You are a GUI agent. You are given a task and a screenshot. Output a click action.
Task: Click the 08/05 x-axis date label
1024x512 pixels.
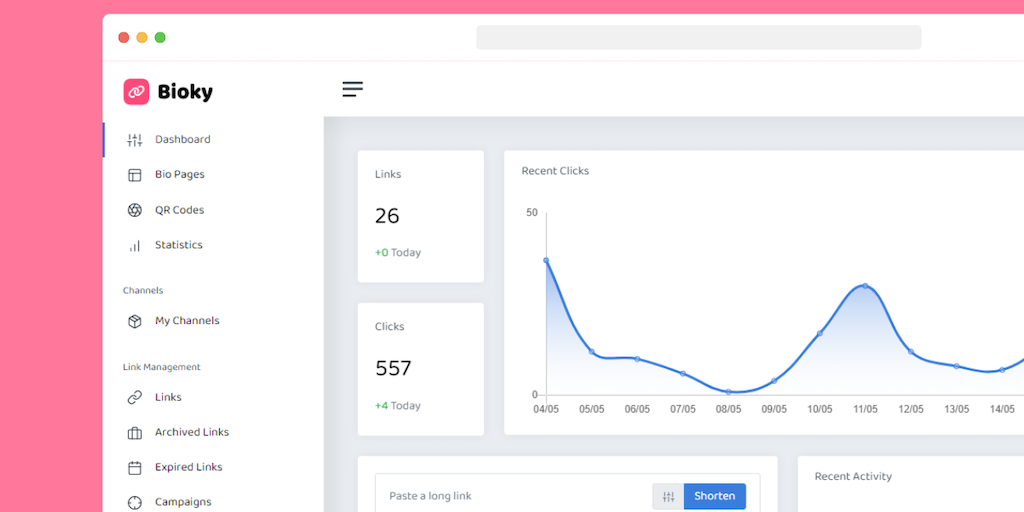(728, 409)
